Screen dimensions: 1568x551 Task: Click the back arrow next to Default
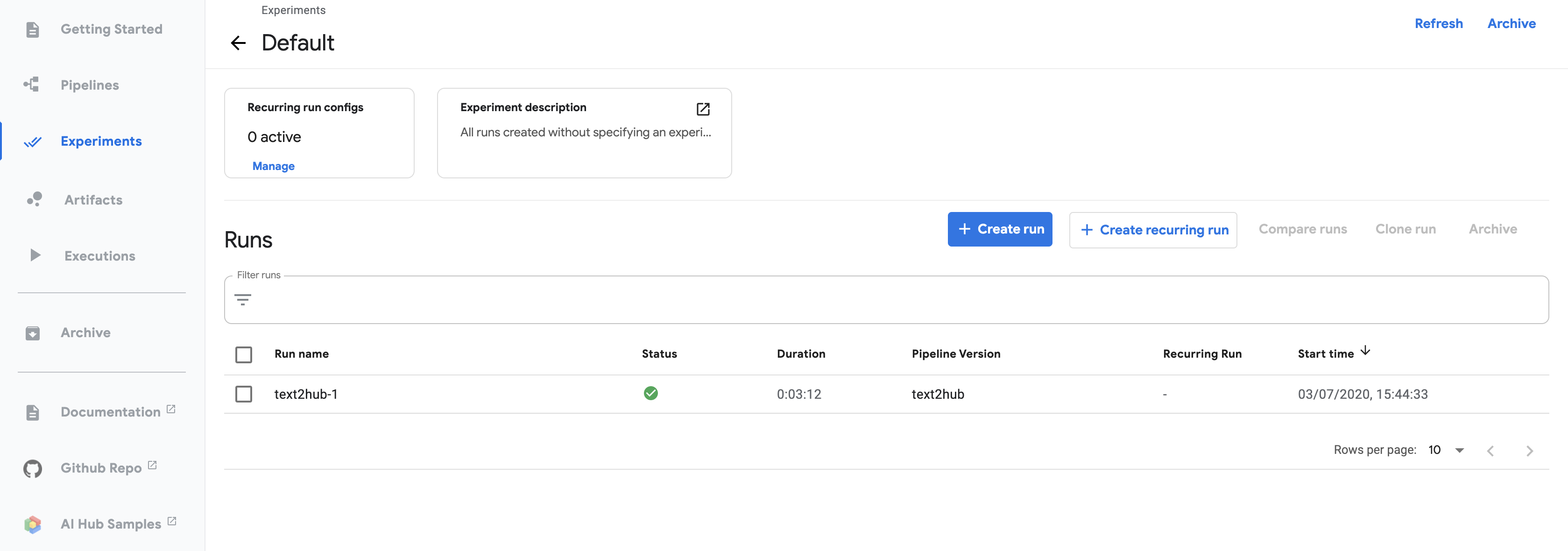coord(238,42)
